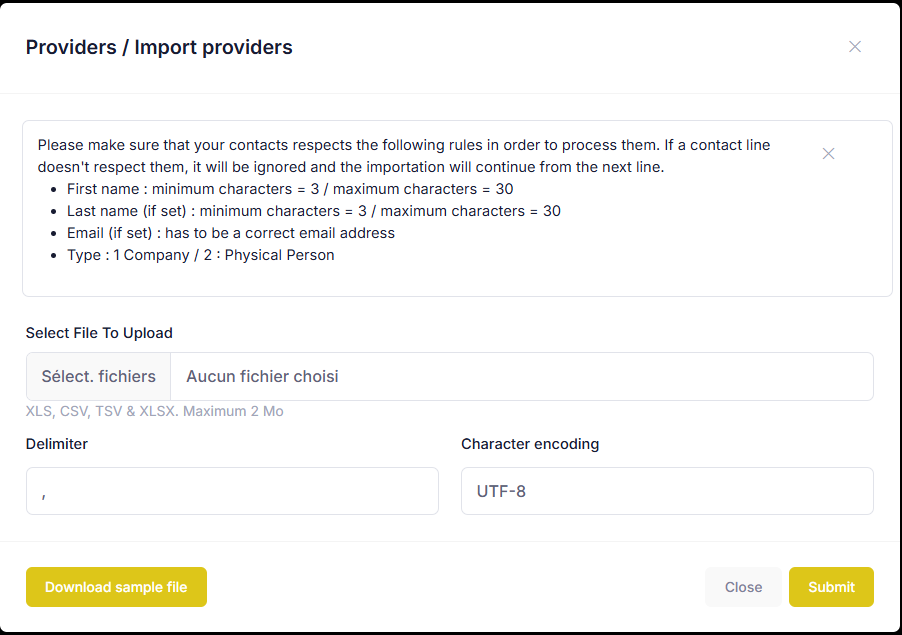Open file picker with Sélect. fichiers
Screen dimensions: 902x635
[98, 377]
